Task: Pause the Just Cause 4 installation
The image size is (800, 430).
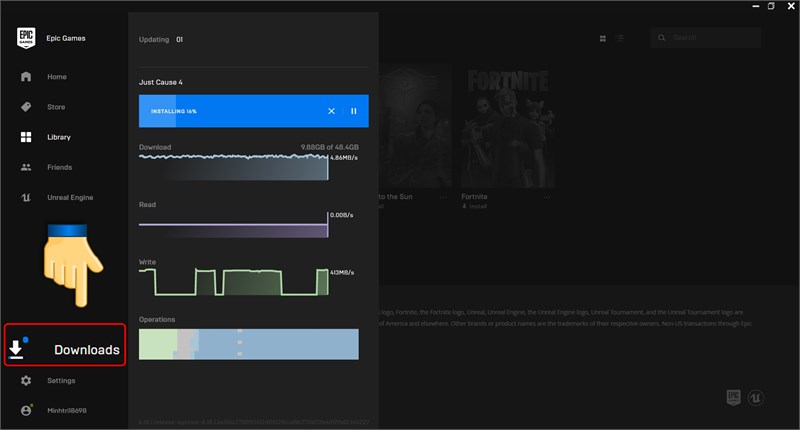Action: pos(354,111)
